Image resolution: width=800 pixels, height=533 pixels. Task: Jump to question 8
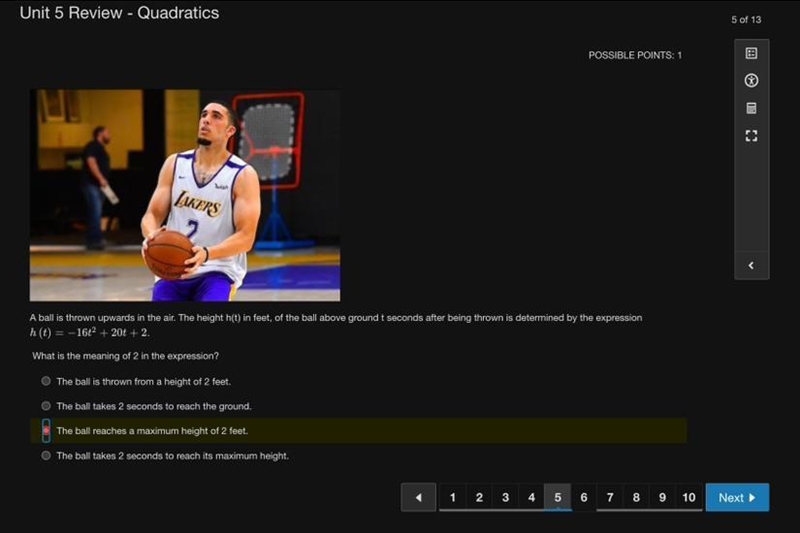[636, 497]
